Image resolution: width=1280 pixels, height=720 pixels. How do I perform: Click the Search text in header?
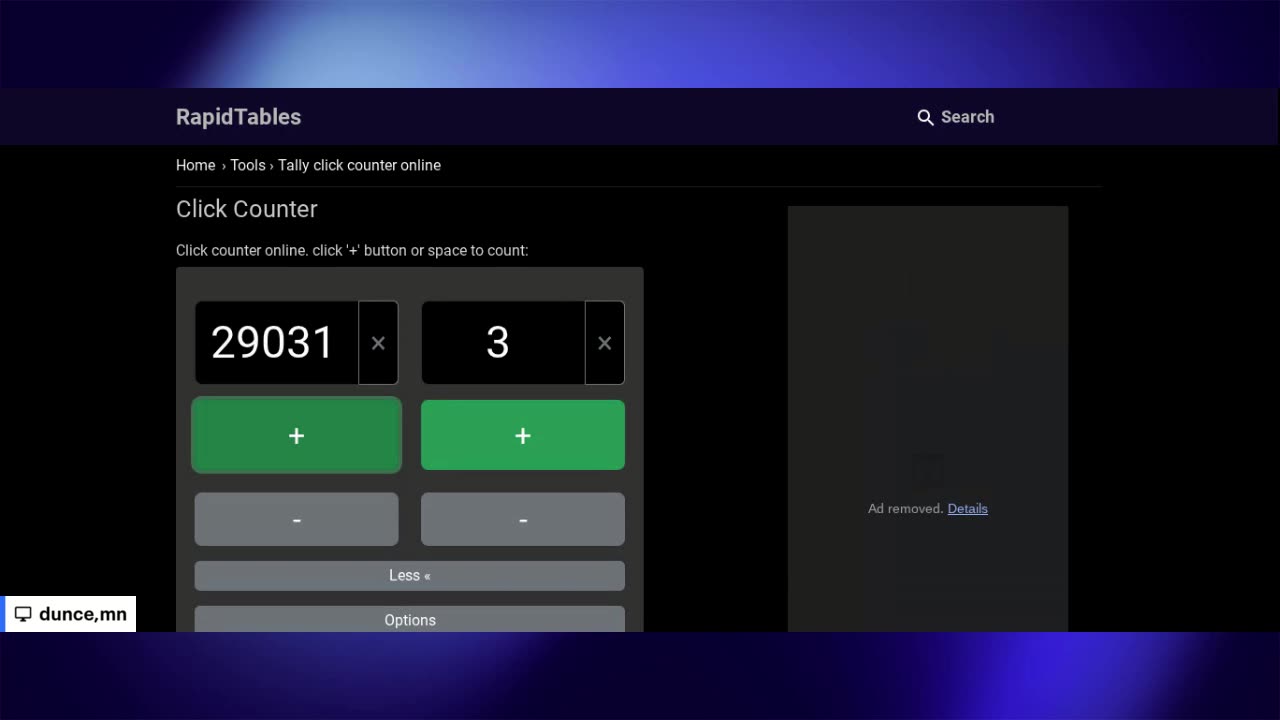[967, 117]
